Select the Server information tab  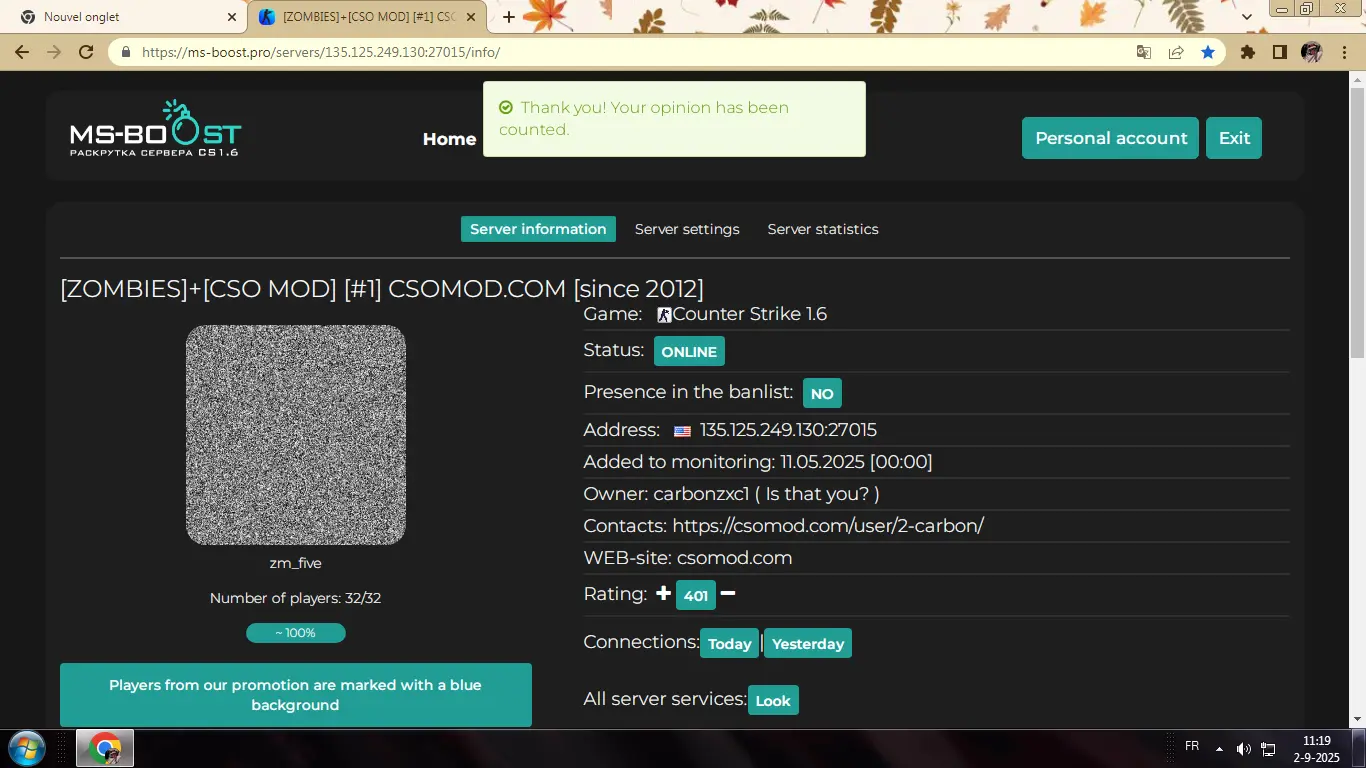(538, 229)
